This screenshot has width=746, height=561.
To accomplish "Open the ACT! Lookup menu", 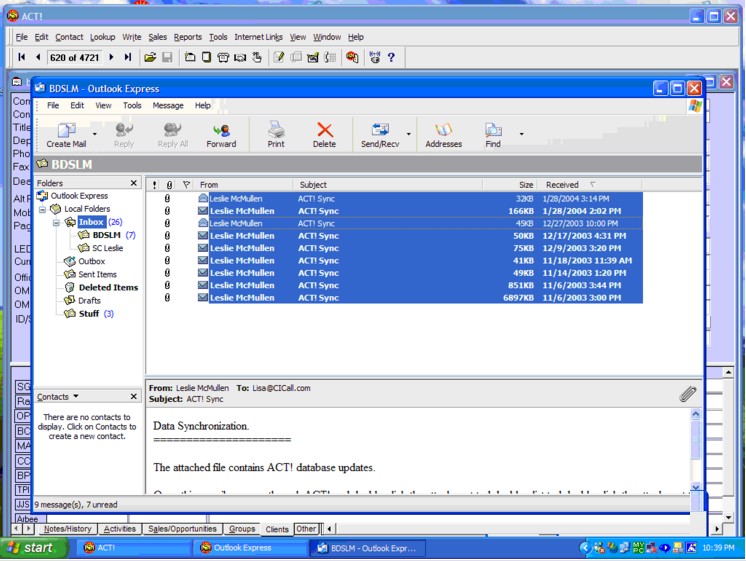I will (x=102, y=37).
